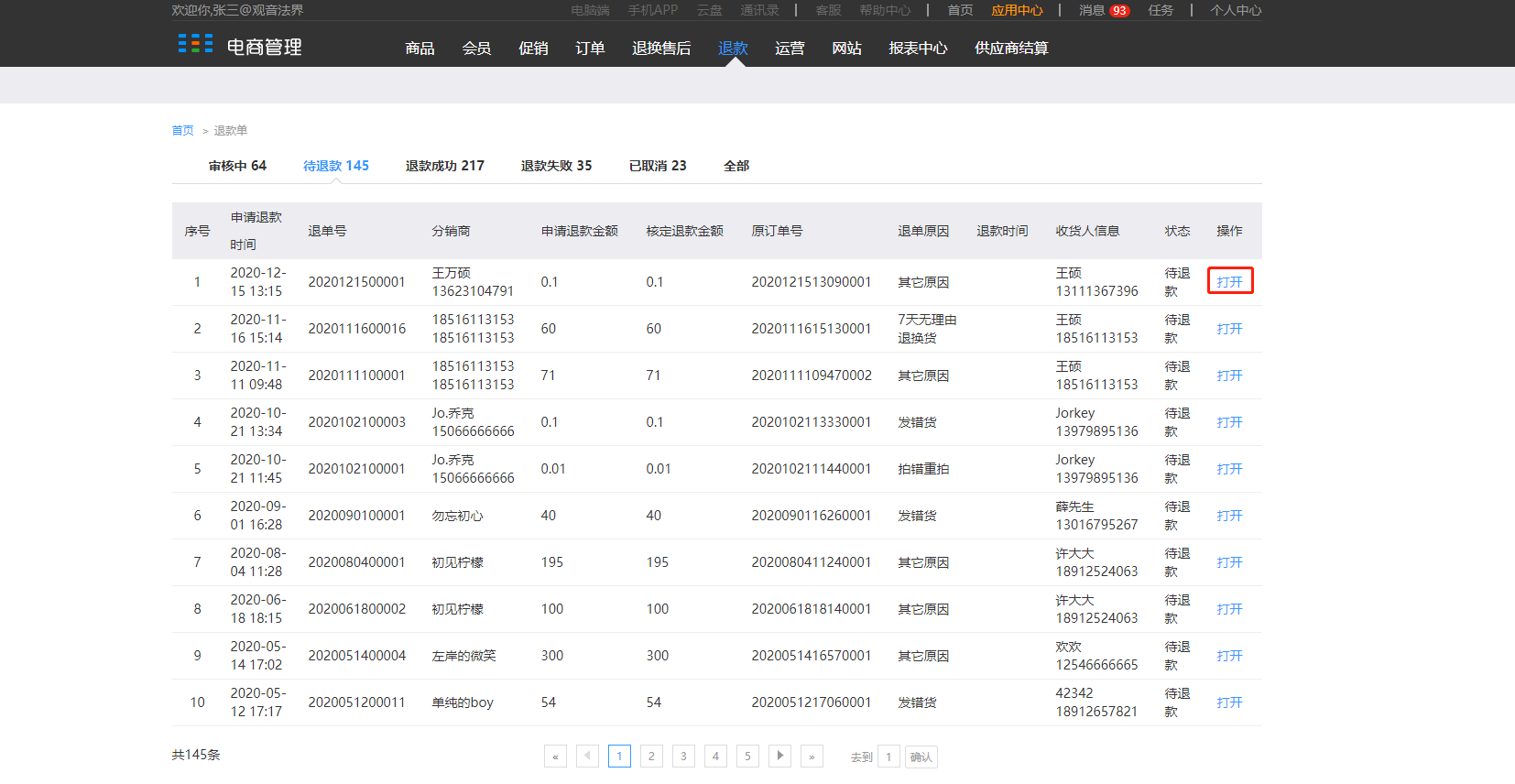Go to first page of pagination
The width and height of the screenshot is (1515, 784).
(x=555, y=757)
